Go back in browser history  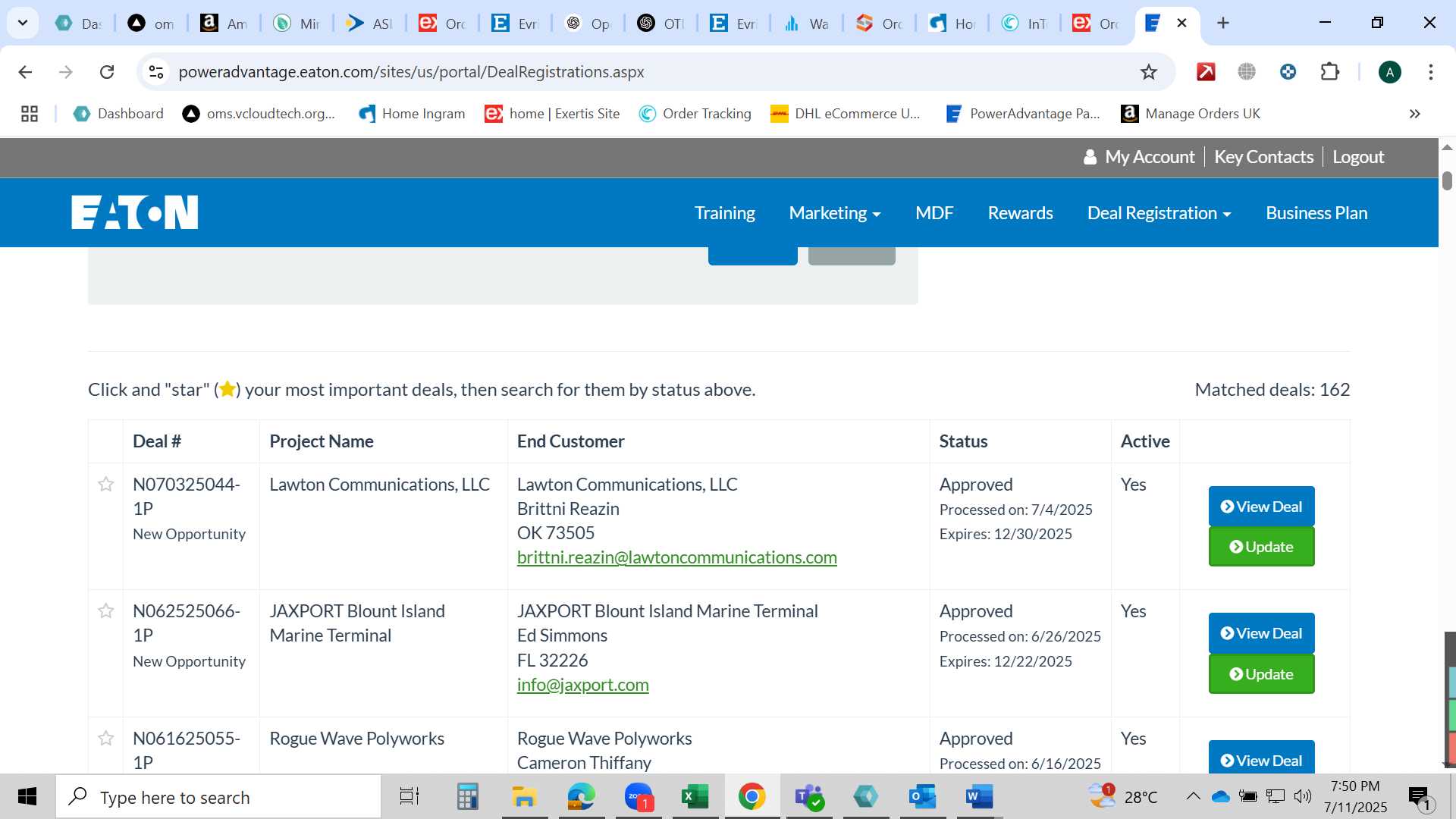coord(25,72)
